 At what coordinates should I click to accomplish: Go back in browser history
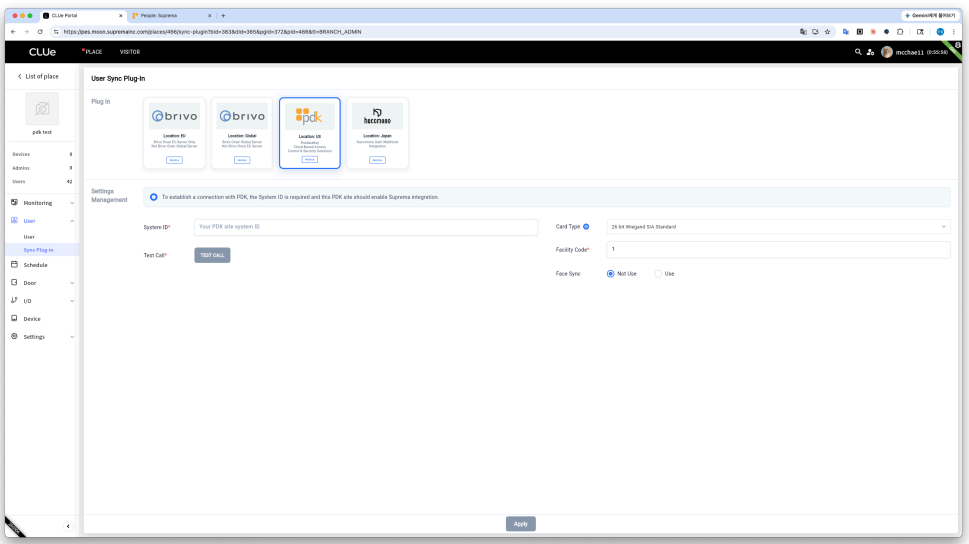[13, 32]
